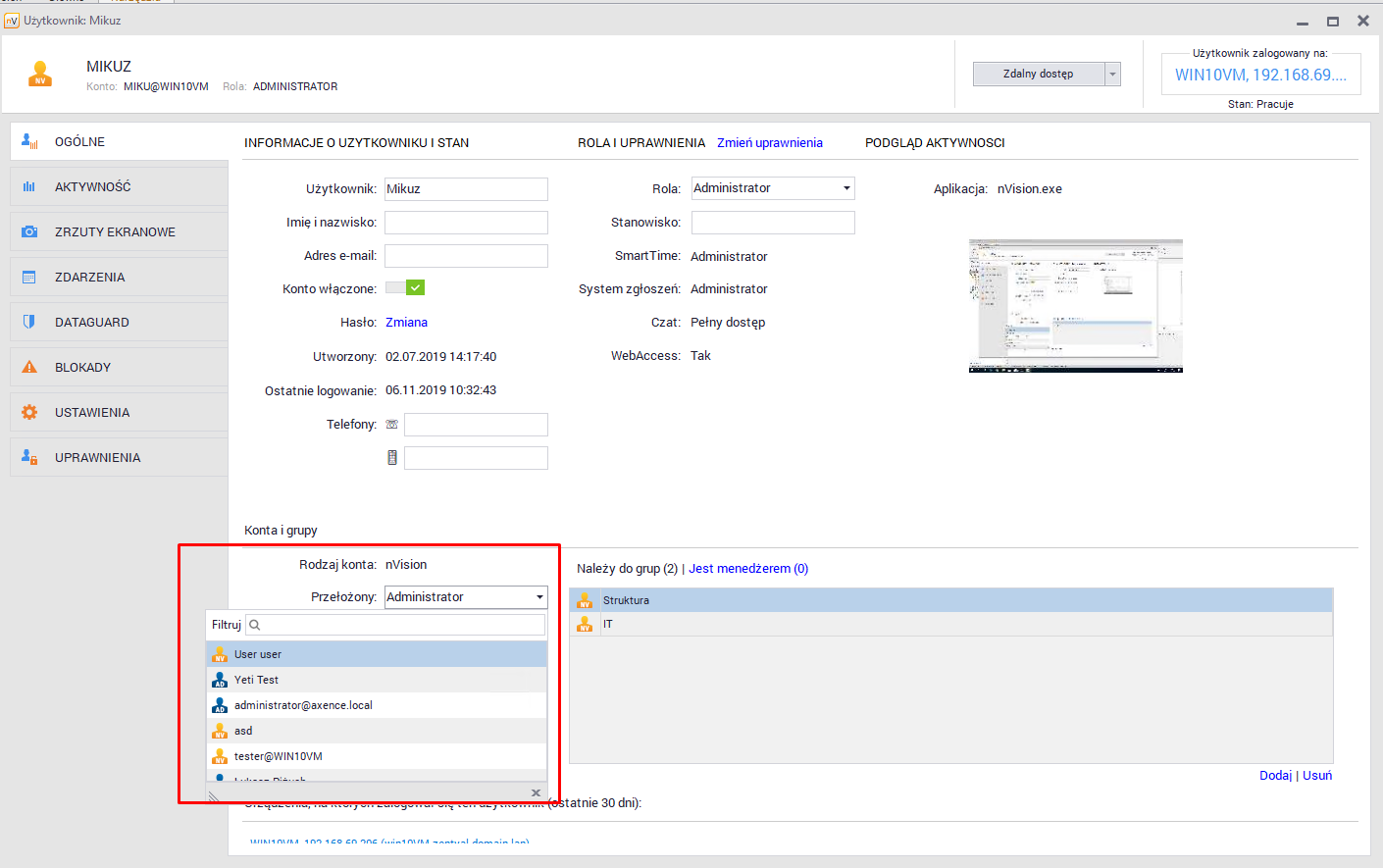Click the Uprawnienia user-lock icon
Viewport: 1383px width, 868px height.
[29, 458]
